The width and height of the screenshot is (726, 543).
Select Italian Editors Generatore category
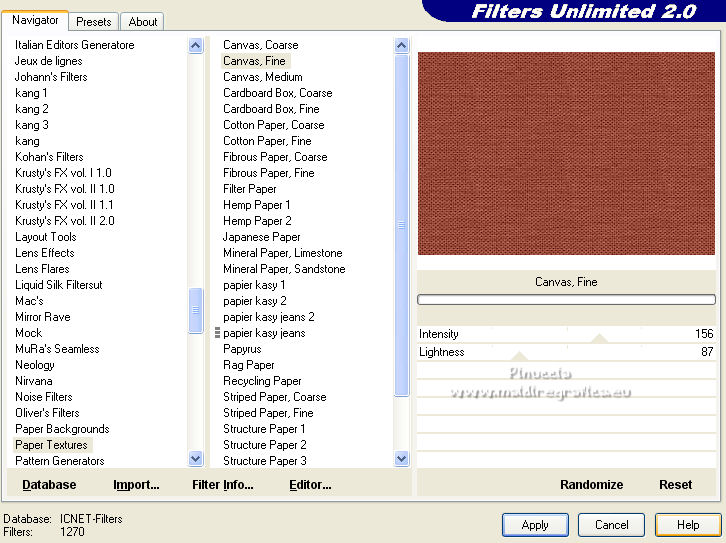75,45
